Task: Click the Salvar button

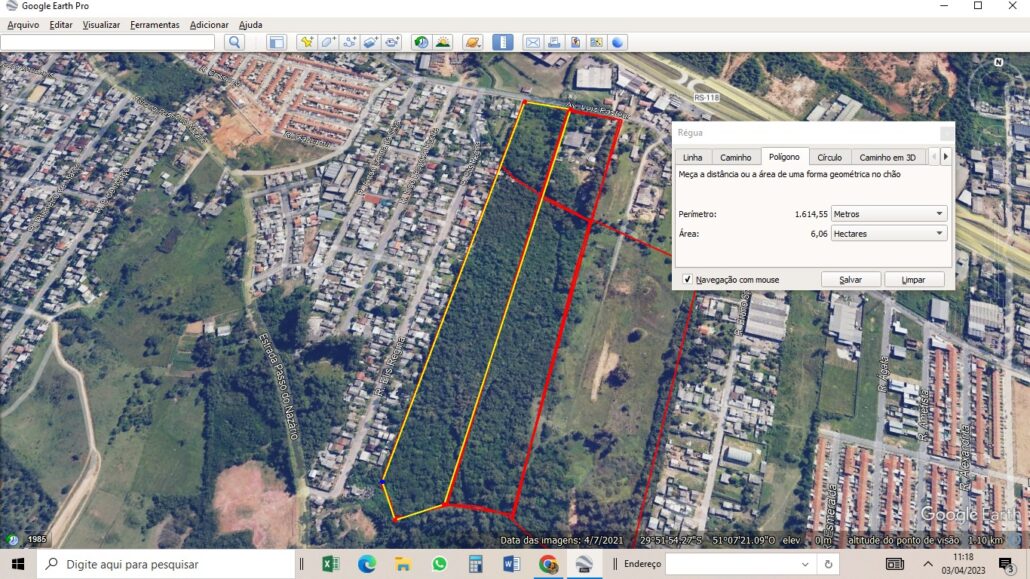Action: pyautogui.click(x=851, y=279)
